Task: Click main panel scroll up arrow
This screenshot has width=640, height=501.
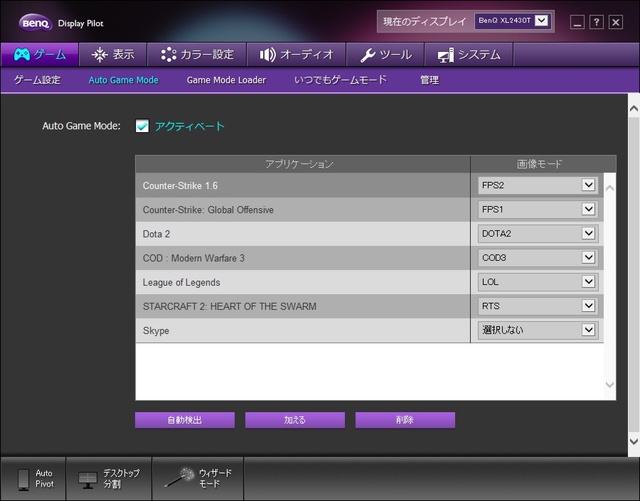Action: tap(634, 109)
